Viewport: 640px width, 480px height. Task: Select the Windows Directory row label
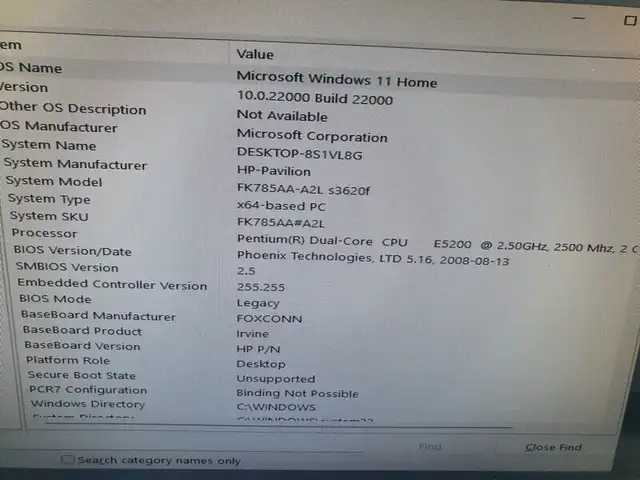[x=88, y=404]
